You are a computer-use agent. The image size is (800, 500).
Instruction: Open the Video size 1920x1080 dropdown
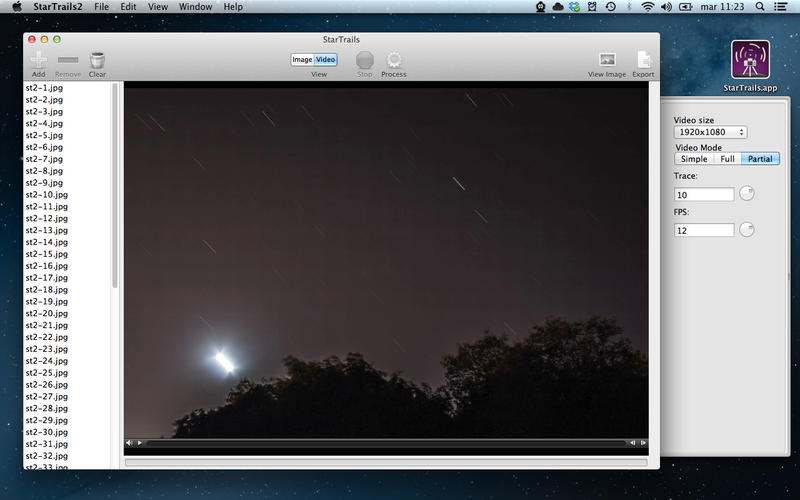pos(710,132)
